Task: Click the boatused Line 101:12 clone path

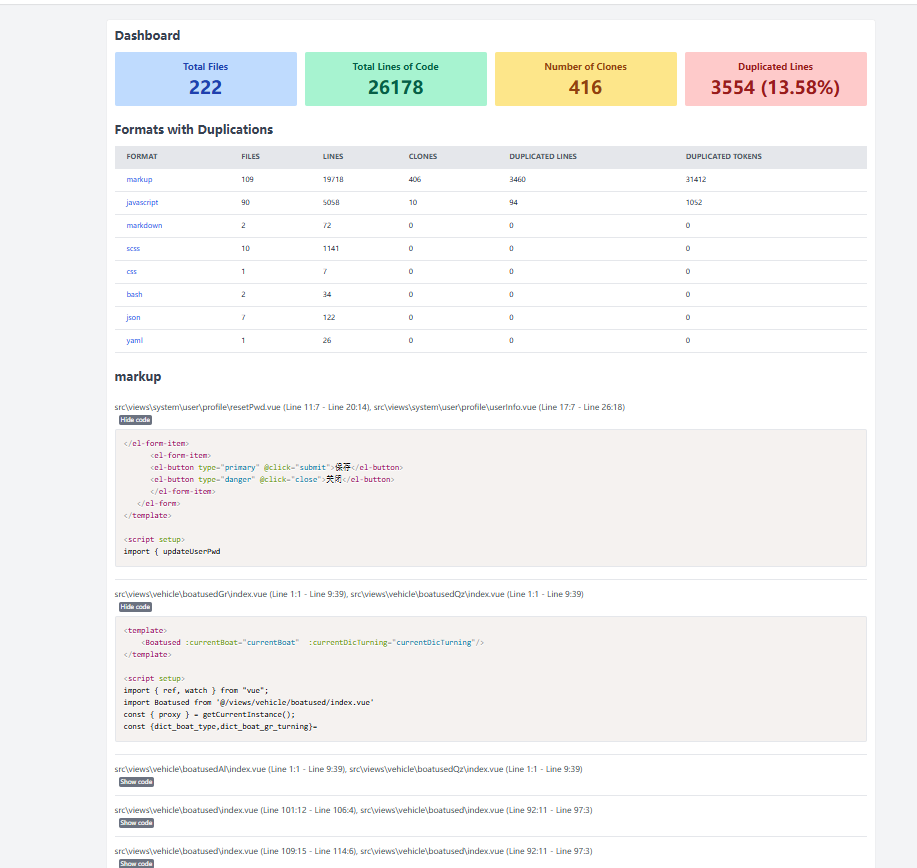Action: [353, 810]
